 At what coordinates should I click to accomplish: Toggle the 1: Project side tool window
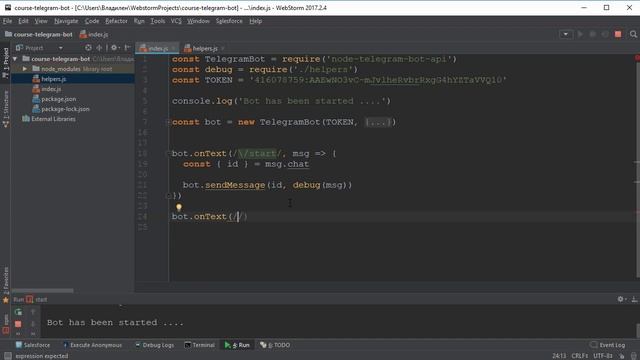pyautogui.click(x=5, y=63)
